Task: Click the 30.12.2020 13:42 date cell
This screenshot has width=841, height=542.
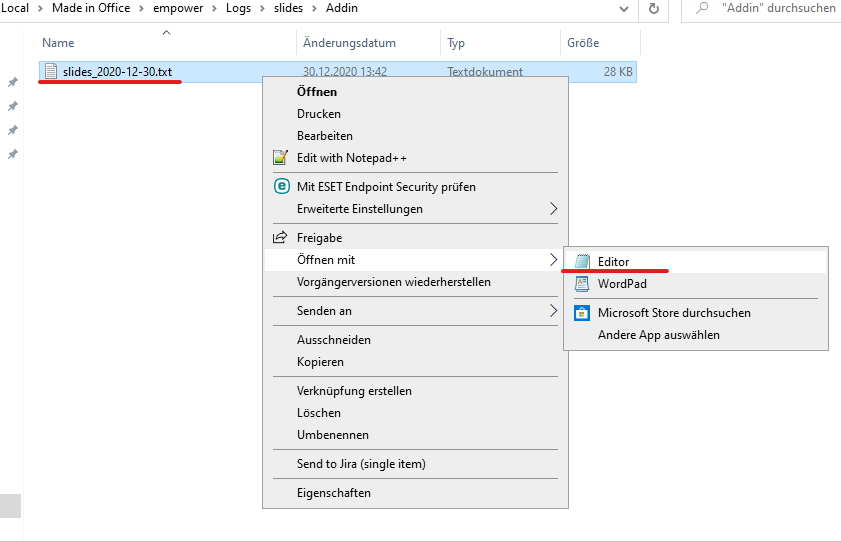Action: click(345, 71)
